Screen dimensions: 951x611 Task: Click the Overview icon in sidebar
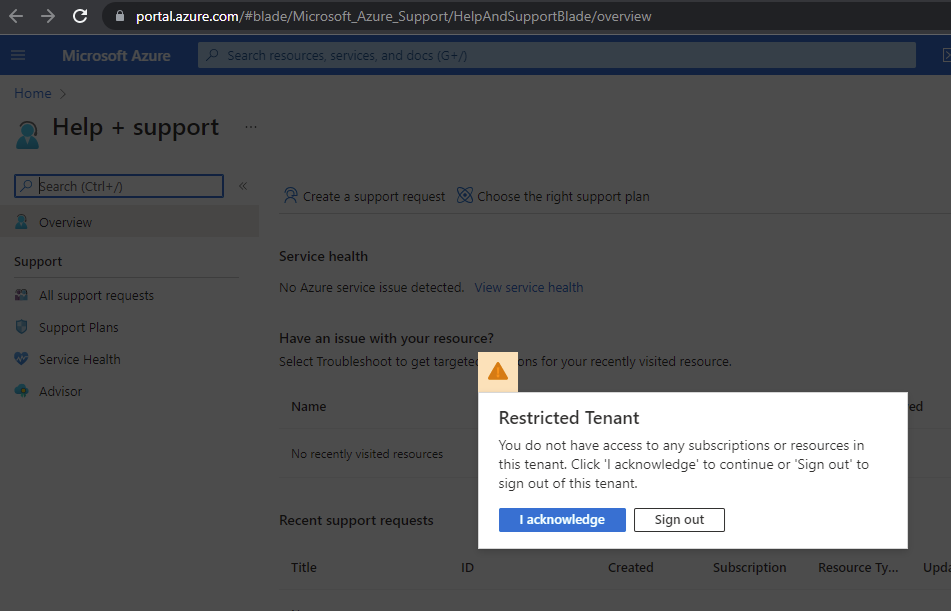pos(21,222)
